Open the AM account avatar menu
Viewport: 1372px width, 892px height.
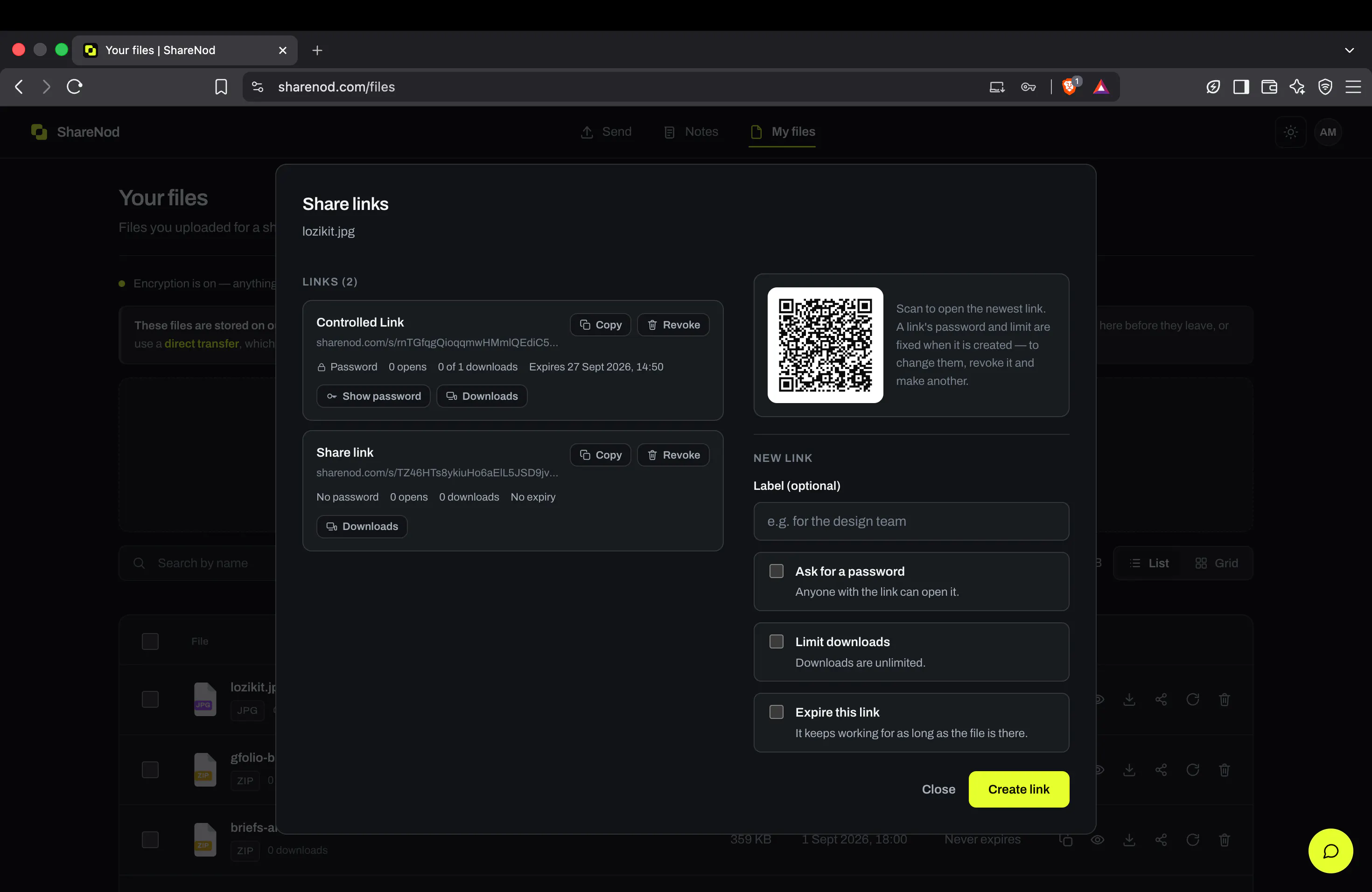(x=1328, y=132)
